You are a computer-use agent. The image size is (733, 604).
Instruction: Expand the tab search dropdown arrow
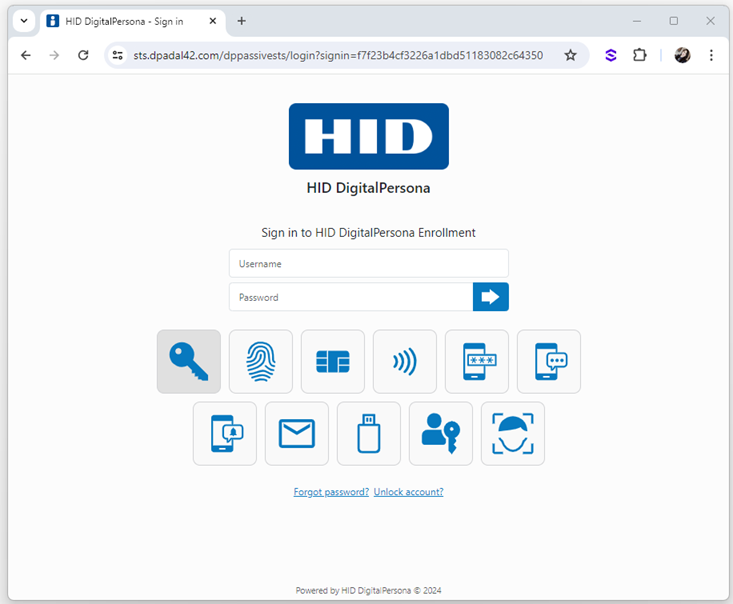24,21
